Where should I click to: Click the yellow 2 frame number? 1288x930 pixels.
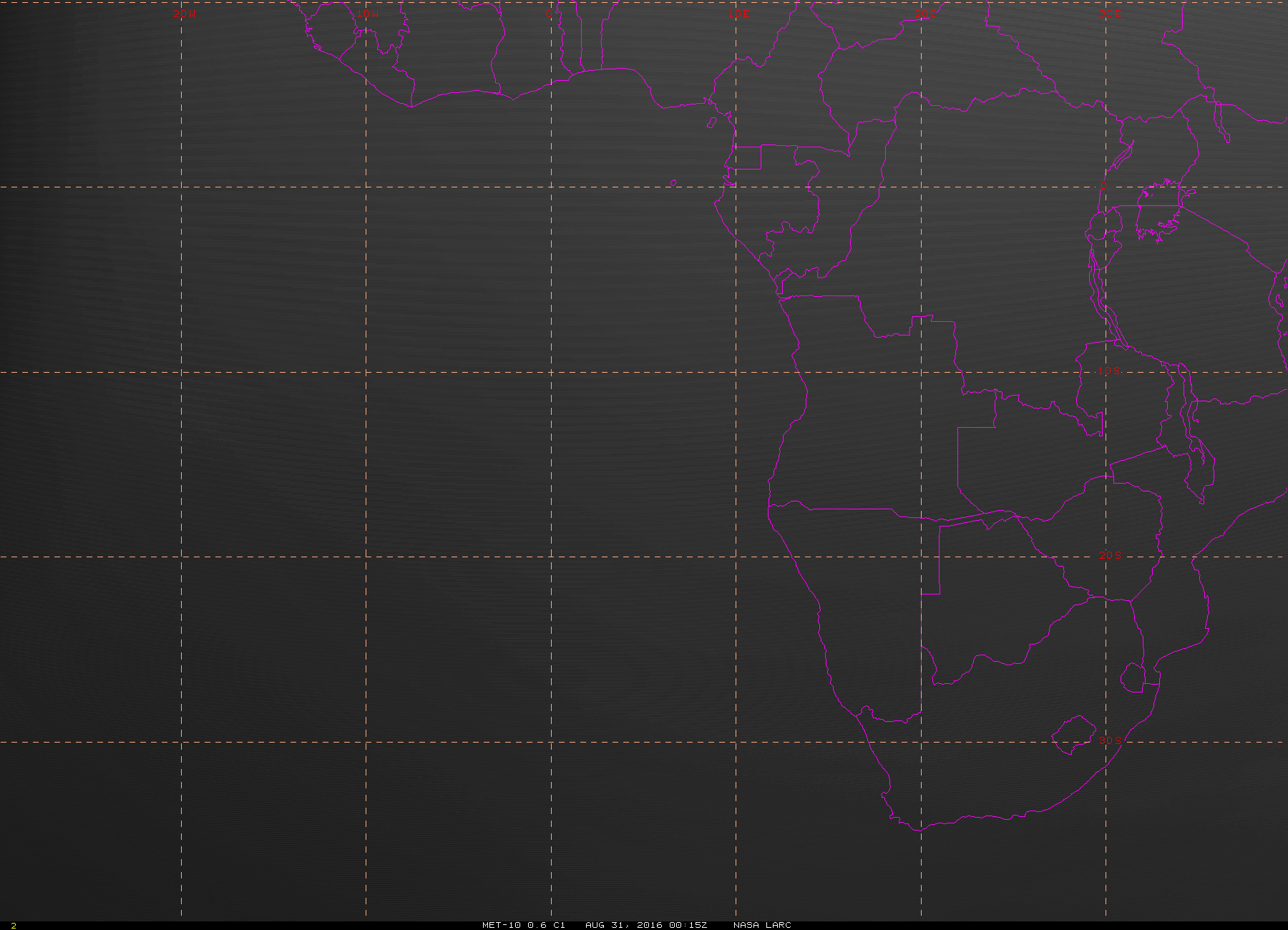point(14,926)
